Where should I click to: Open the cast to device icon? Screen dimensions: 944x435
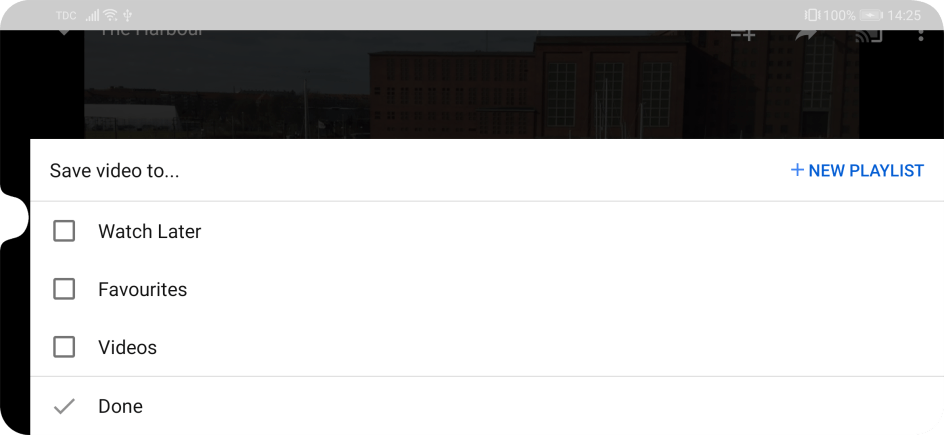[x=868, y=35]
